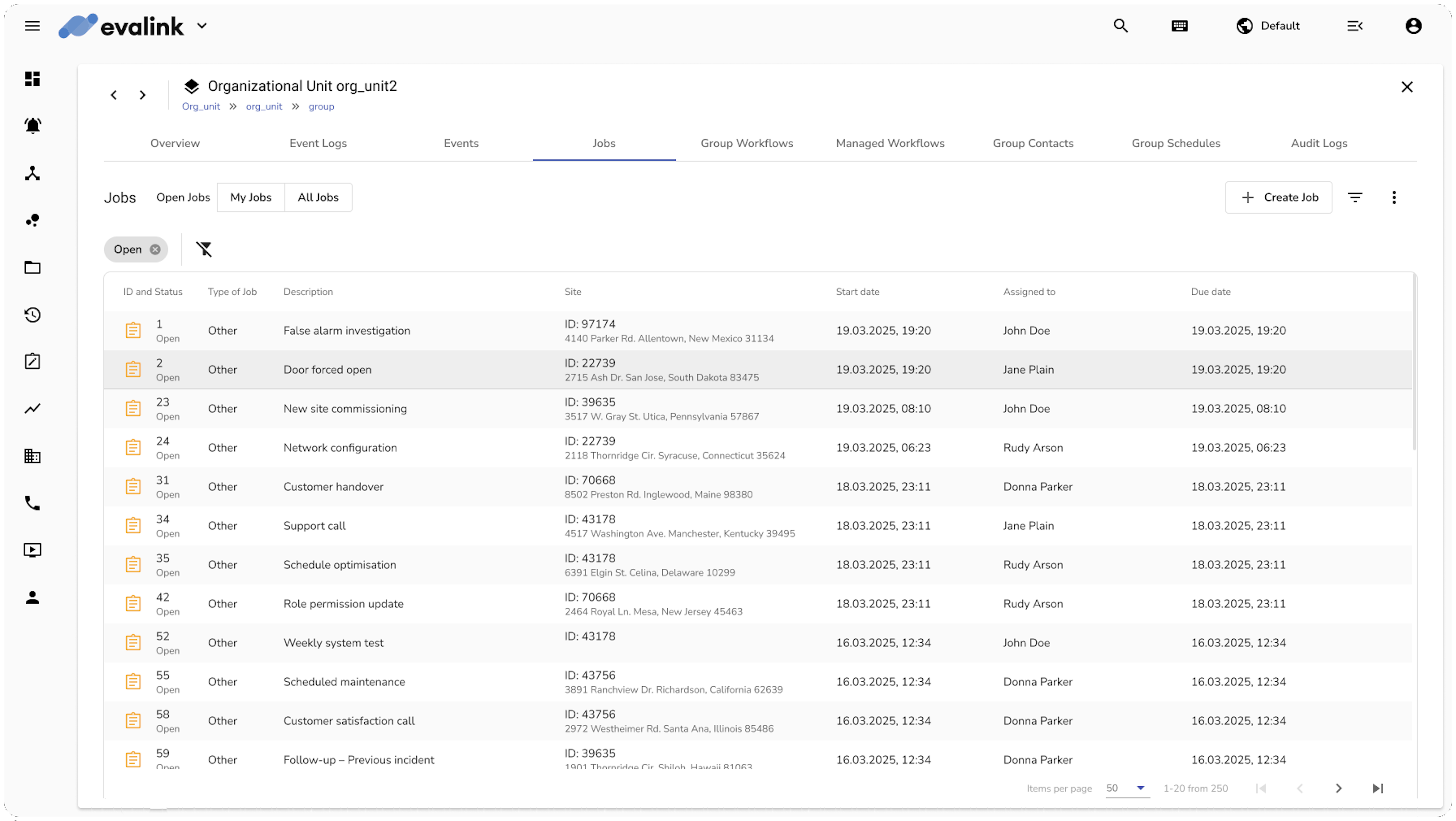Click the Create Job button
Image resolution: width=1456 pixels, height=821 pixels.
1279,197
